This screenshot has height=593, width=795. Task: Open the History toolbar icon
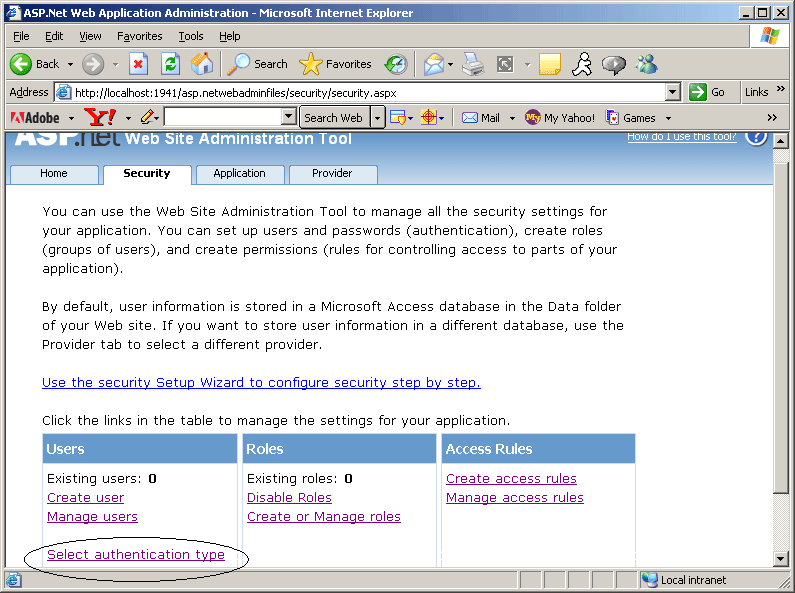coord(396,64)
